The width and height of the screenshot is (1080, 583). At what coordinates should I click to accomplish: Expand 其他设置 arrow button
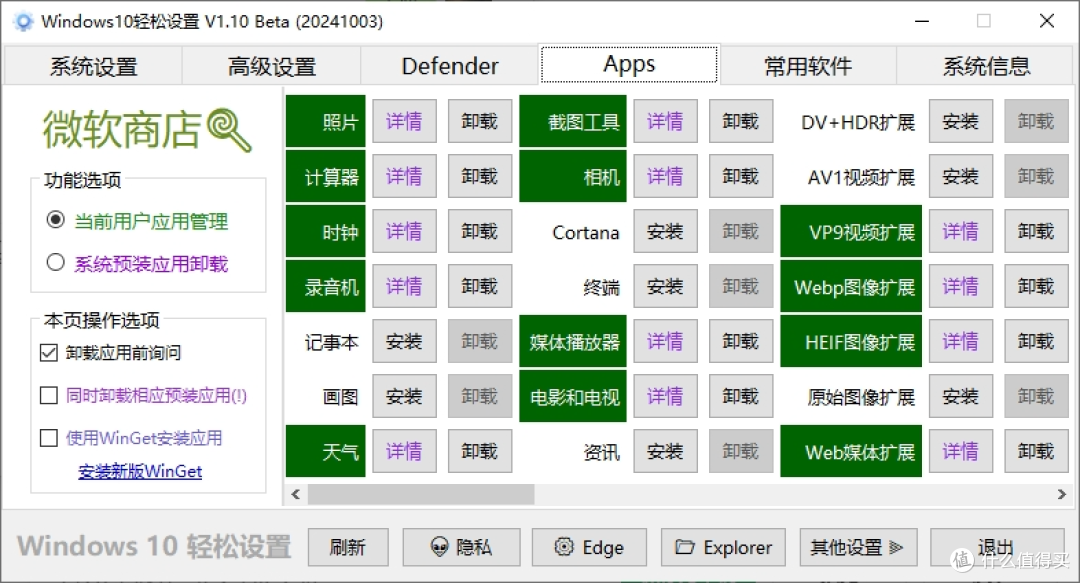(x=858, y=547)
